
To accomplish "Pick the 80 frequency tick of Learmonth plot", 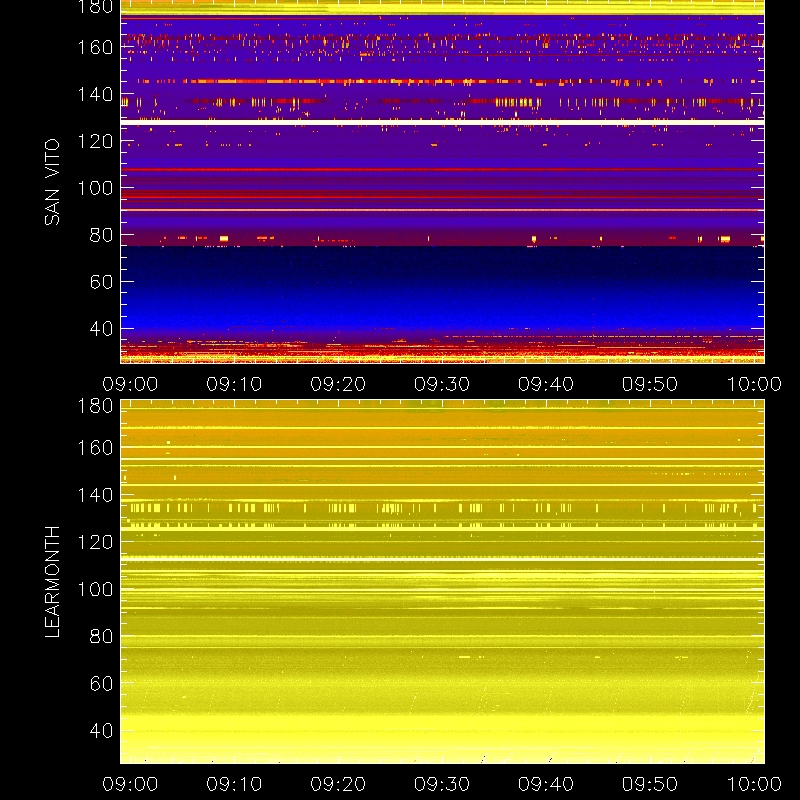I will pos(102,636).
